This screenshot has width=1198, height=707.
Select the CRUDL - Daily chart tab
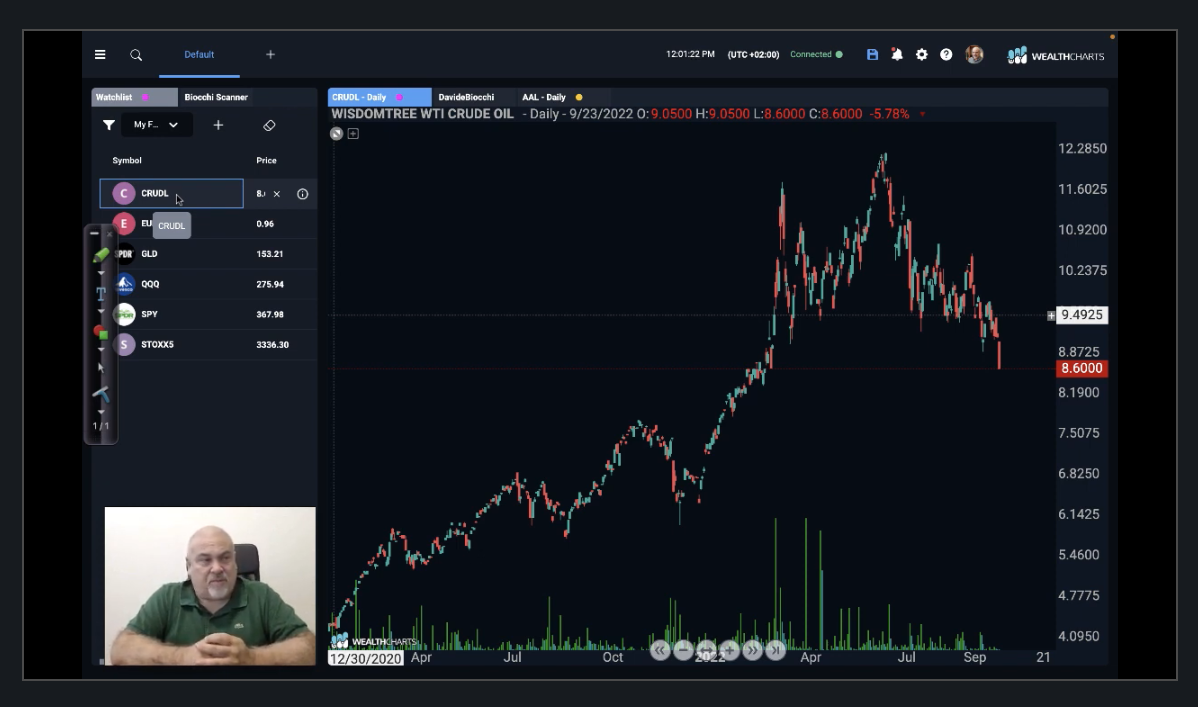click(x=380, y=97)
